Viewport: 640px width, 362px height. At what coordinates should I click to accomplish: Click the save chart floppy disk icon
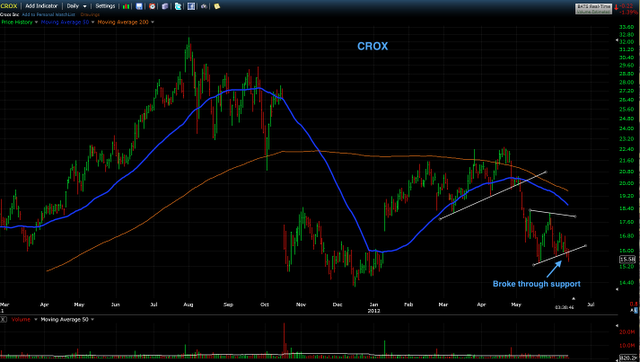(x=140, y=7)
